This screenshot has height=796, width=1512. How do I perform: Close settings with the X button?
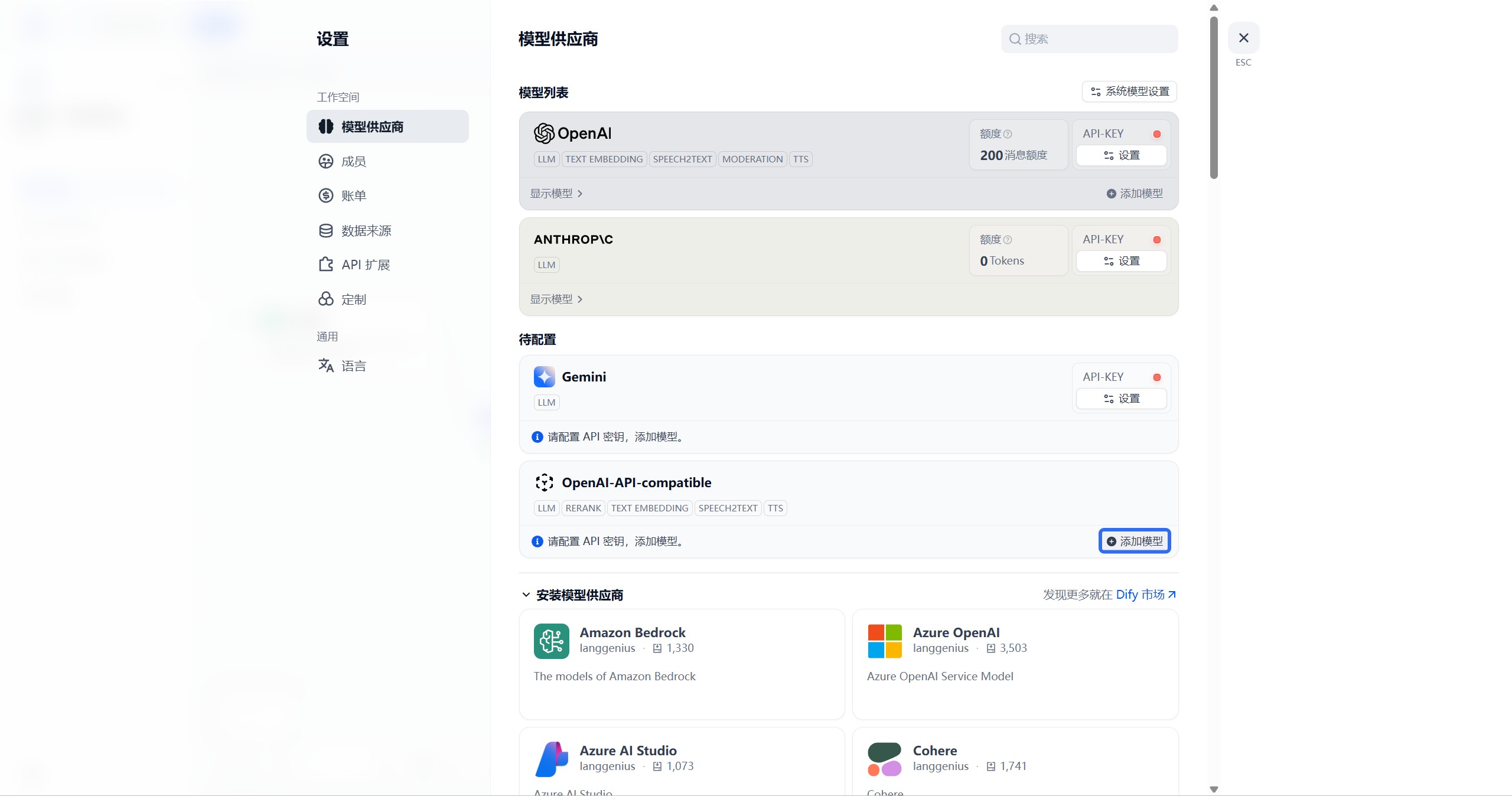click(1243, 38)
